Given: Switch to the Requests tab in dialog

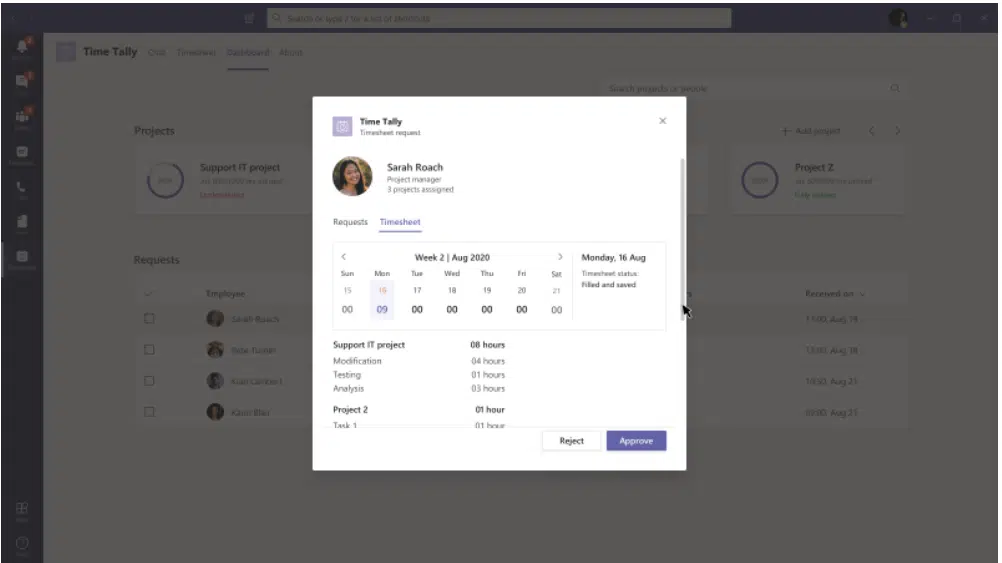Looking at the screenshot, I should coord(350,222).
